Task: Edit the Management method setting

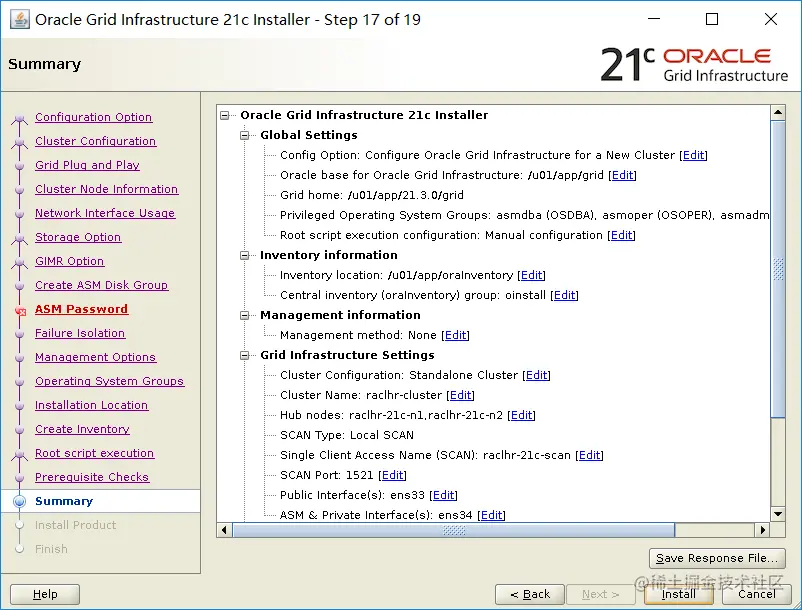Action: (x=456, y=335)
